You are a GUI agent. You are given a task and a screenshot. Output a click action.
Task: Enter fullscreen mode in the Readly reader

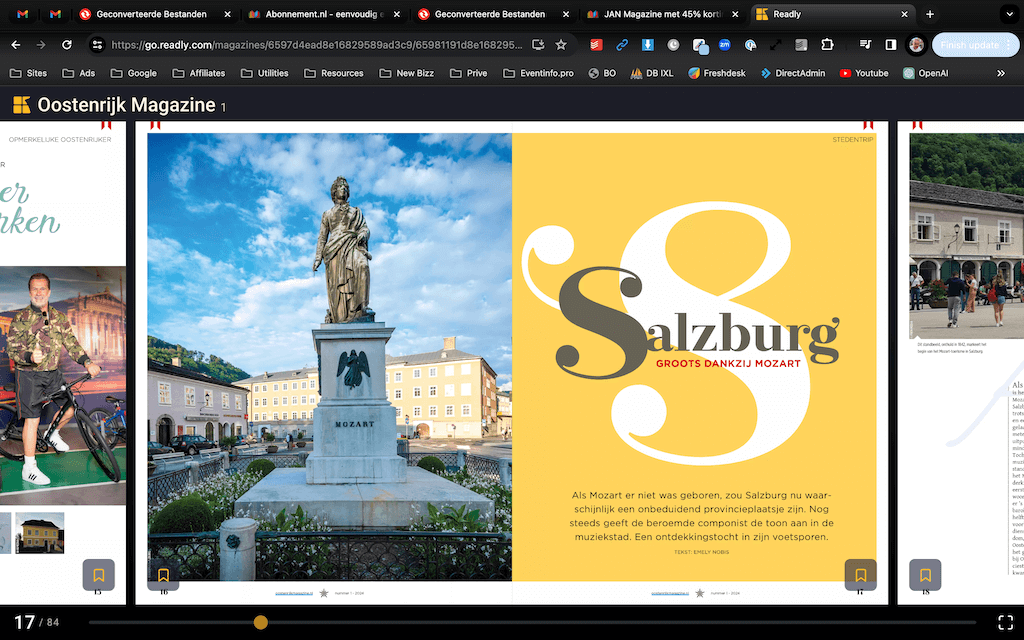[x=1006, y=622]
